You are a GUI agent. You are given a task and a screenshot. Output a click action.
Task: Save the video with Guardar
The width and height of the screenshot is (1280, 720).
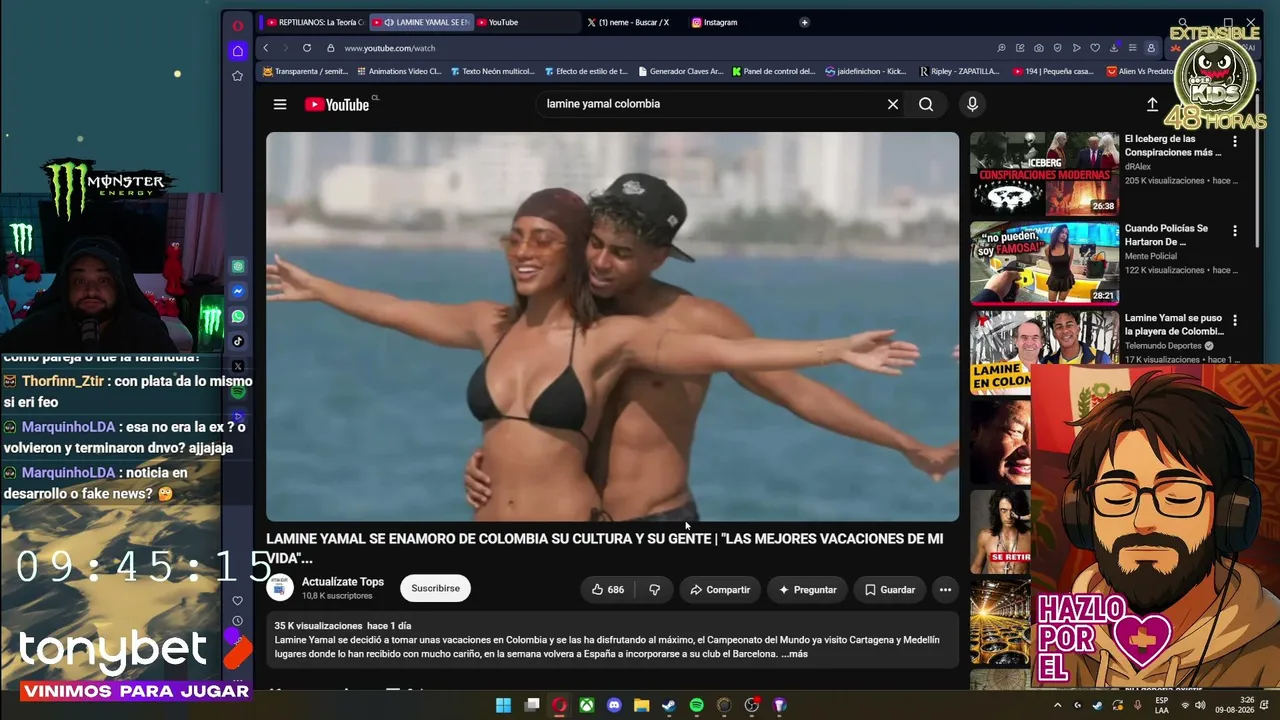pyautogui.click(x=889, y=590)
